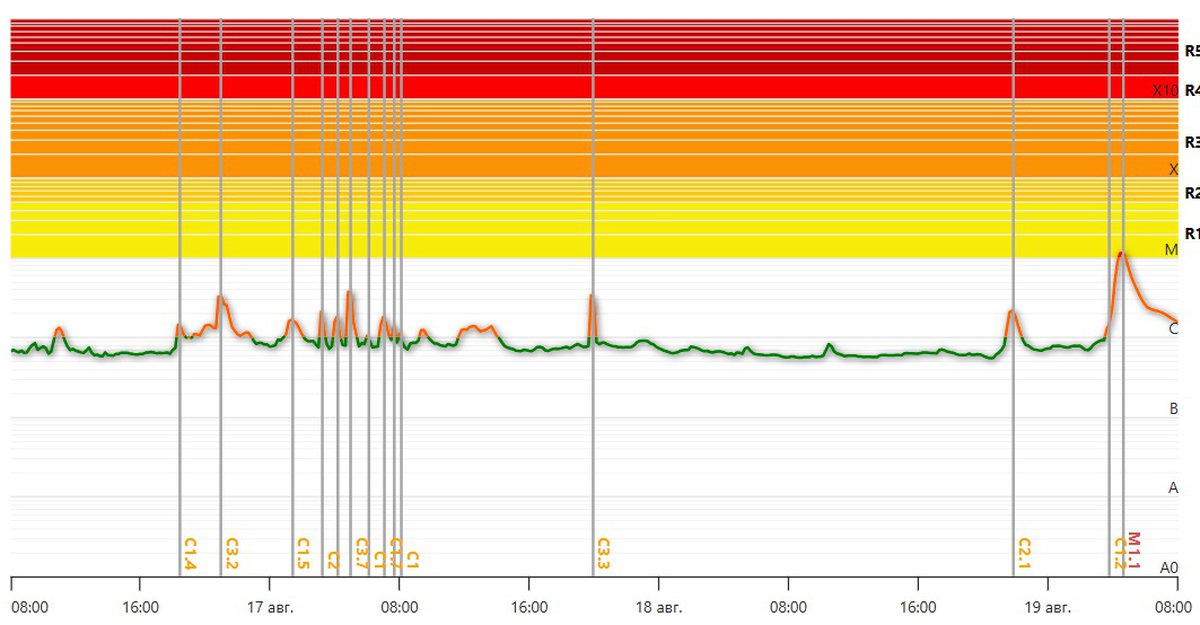The height and width of the screenshot is (625, 1200).
Task: Click the 17 авг. date label
Action: 269,607
